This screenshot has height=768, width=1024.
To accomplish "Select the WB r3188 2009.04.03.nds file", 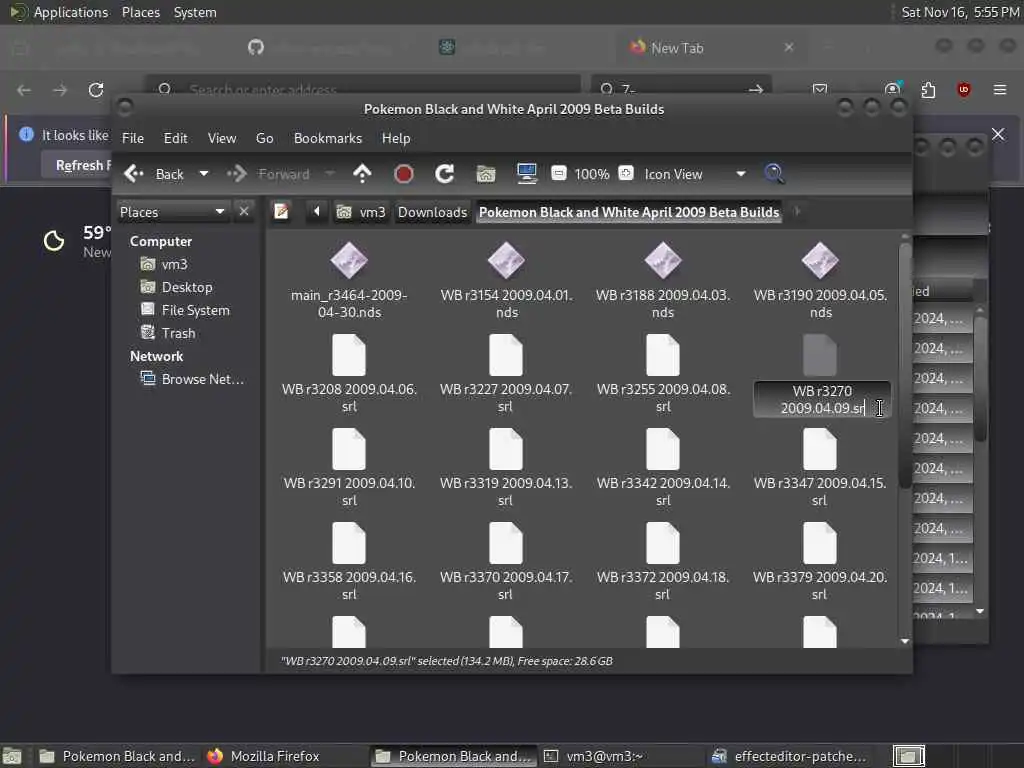I will 663,281.
